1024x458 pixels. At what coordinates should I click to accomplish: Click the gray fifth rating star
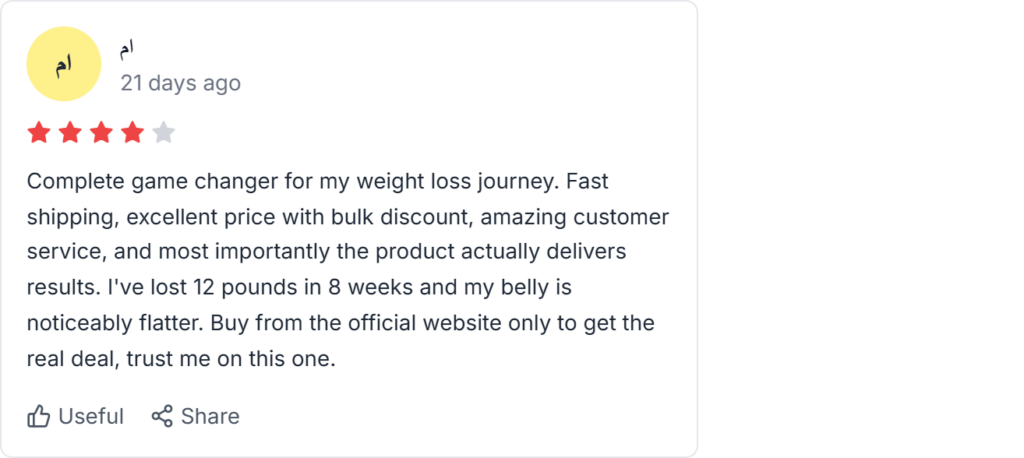[164, 132]
